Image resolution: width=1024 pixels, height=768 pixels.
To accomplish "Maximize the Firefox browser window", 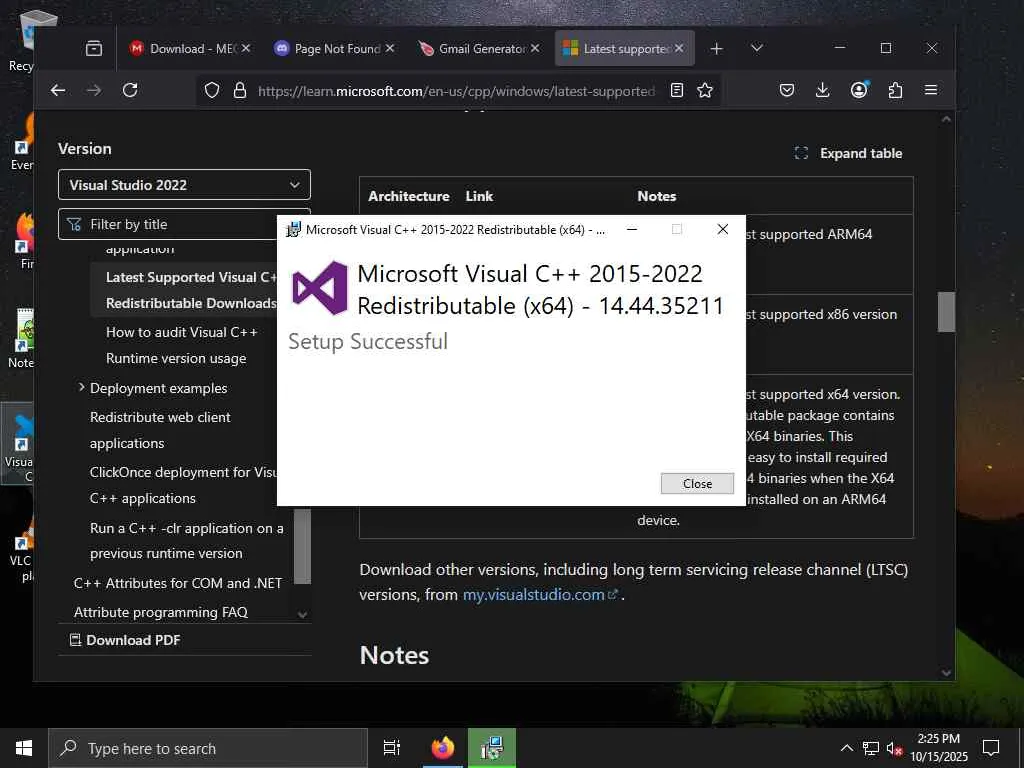I will [886, 48].
